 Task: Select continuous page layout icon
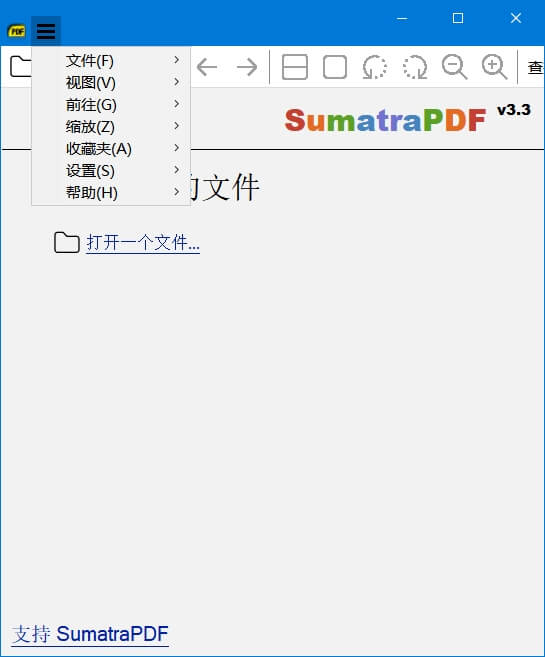click(295, 67)
